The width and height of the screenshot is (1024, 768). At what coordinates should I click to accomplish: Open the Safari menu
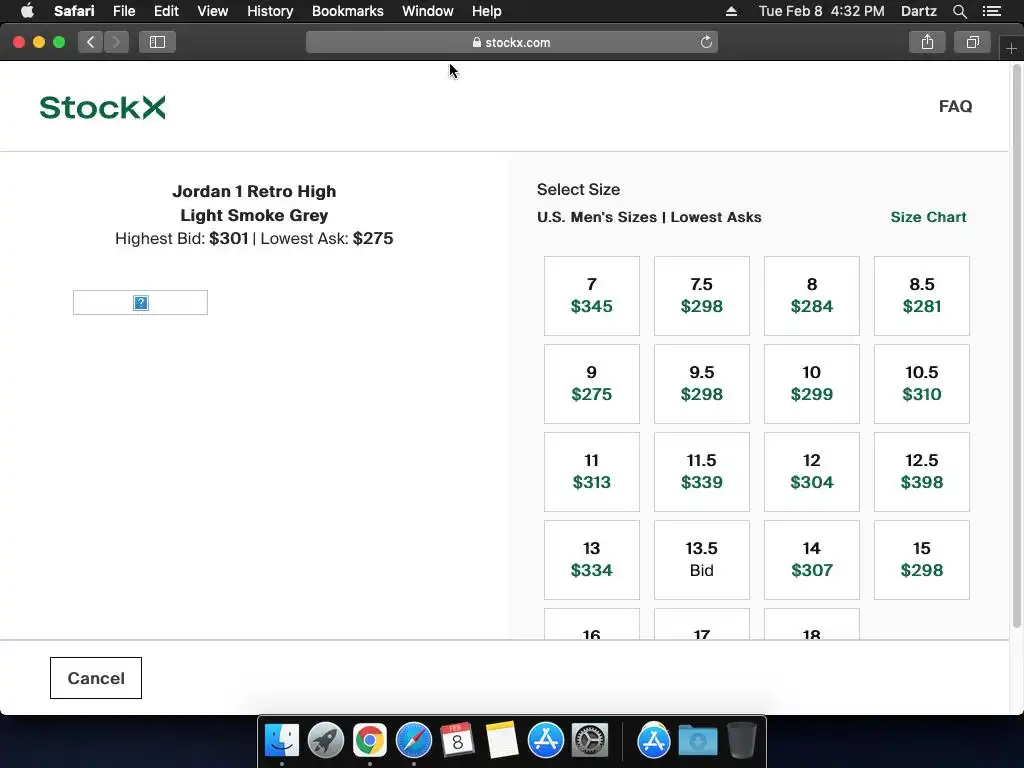point(74,11)
